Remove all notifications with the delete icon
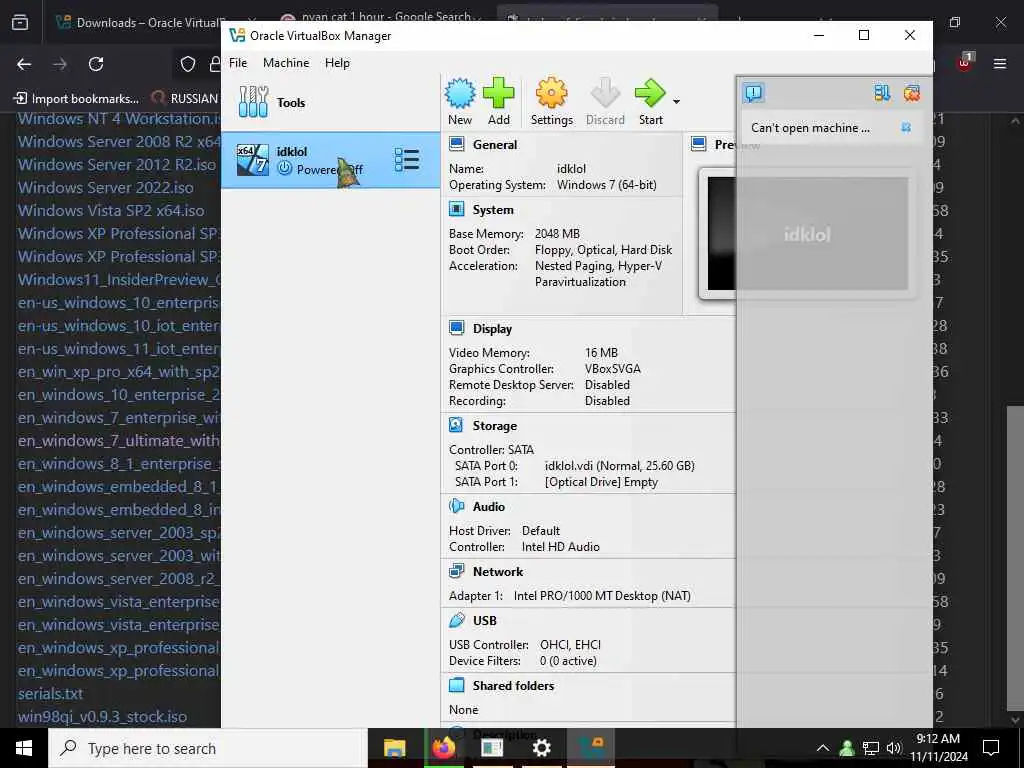The height and width of the screenshot is (768, 1024). [x=912, y=93]
